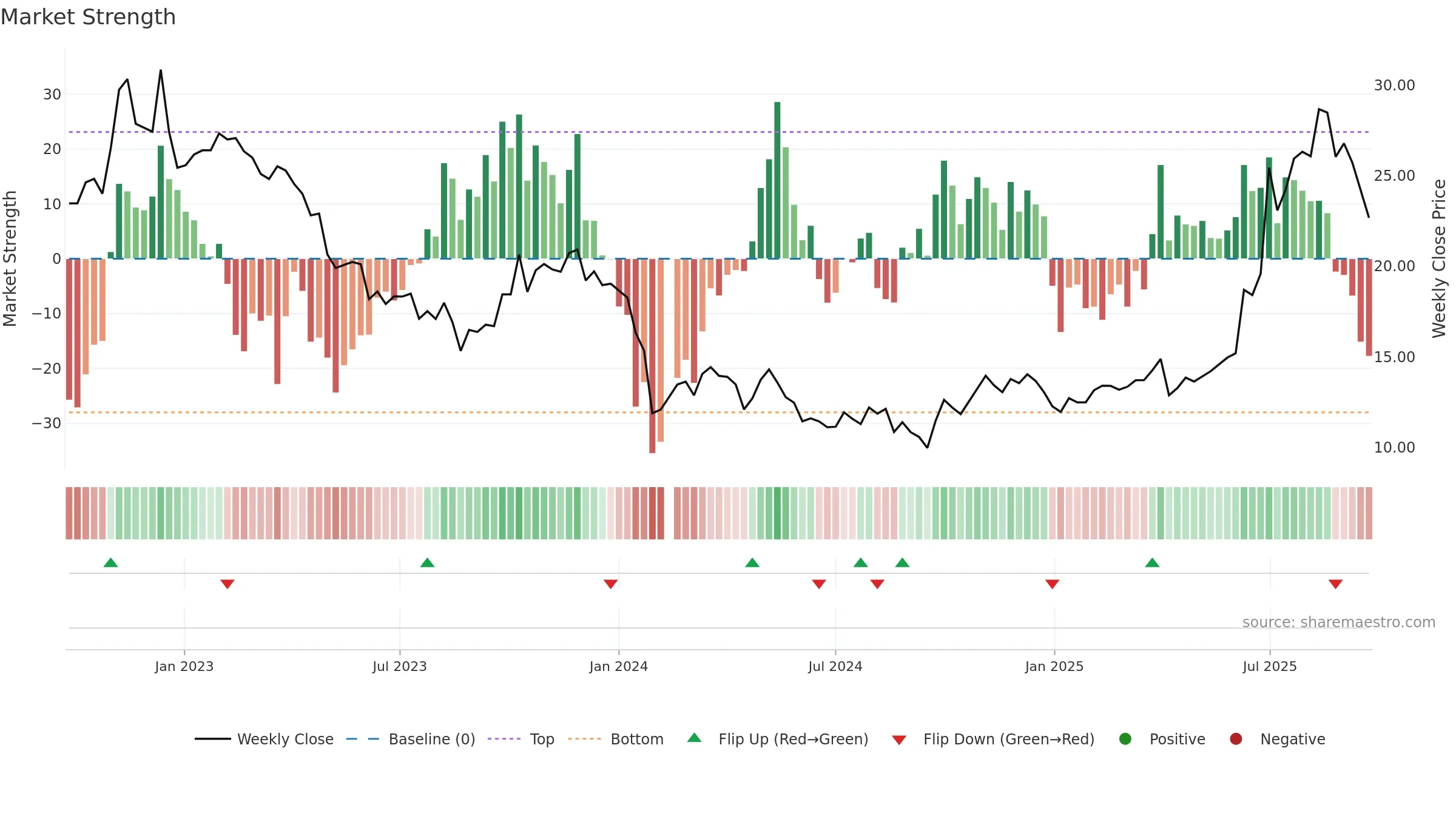This screenshot has width=1456, height=819.
Task: Click flip-up marker in March 2025
Action: click(x=1152, y=562)
